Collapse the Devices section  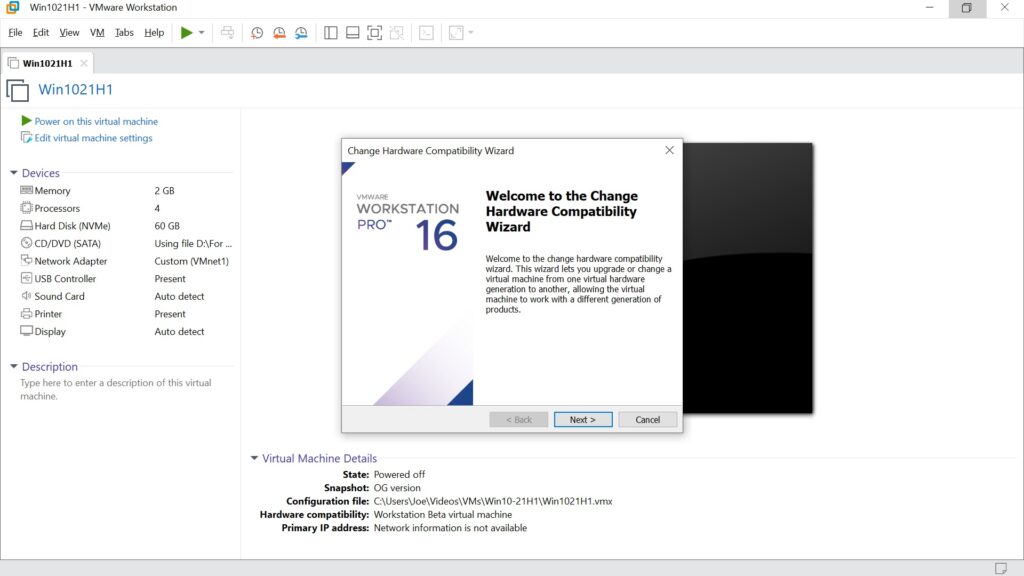point(14,173)
